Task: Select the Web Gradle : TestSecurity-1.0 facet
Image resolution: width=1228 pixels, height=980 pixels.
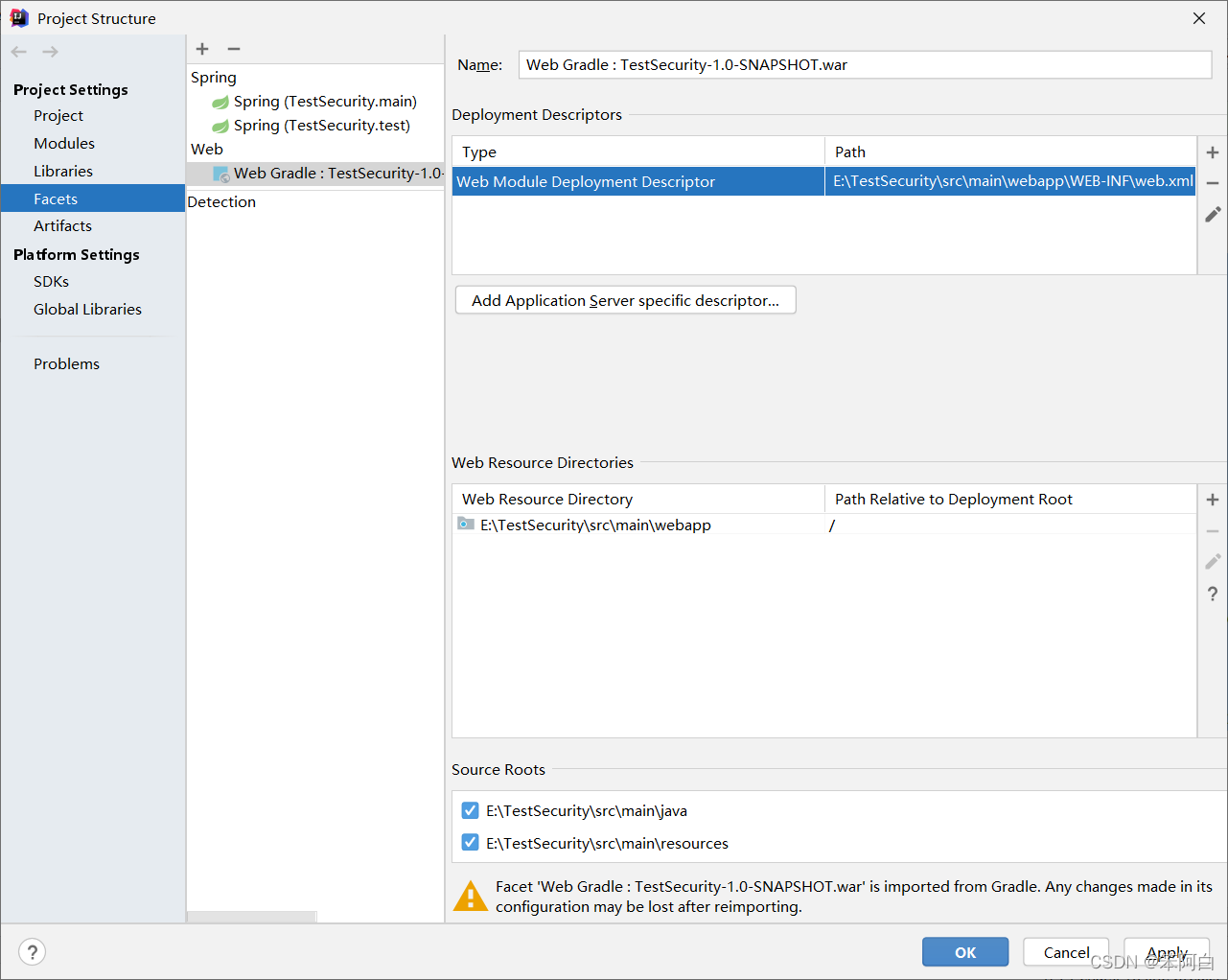Action: pos(315,174)
